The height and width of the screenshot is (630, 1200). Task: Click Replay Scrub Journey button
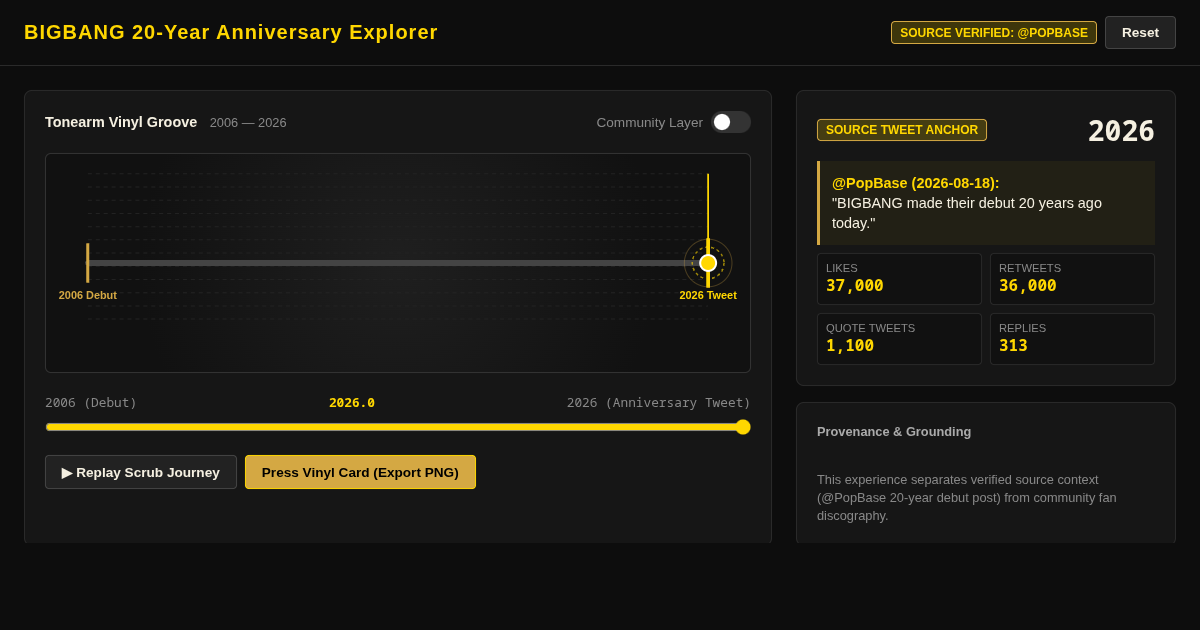(141, 472)
